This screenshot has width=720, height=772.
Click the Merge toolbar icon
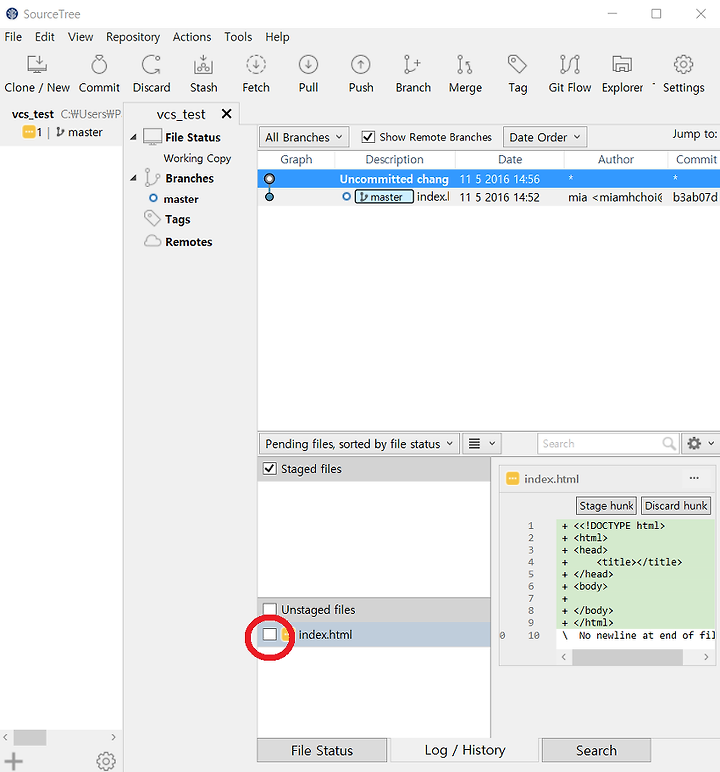(465, 65)
